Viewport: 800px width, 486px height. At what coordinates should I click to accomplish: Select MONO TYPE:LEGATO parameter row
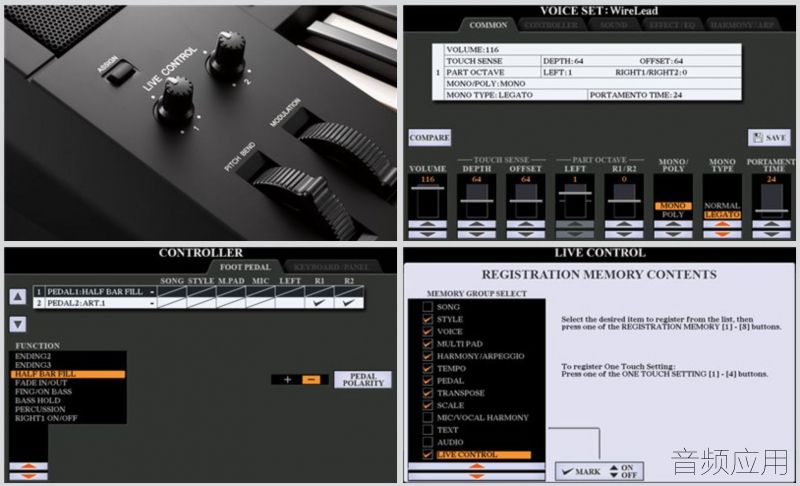coord(515,95)
